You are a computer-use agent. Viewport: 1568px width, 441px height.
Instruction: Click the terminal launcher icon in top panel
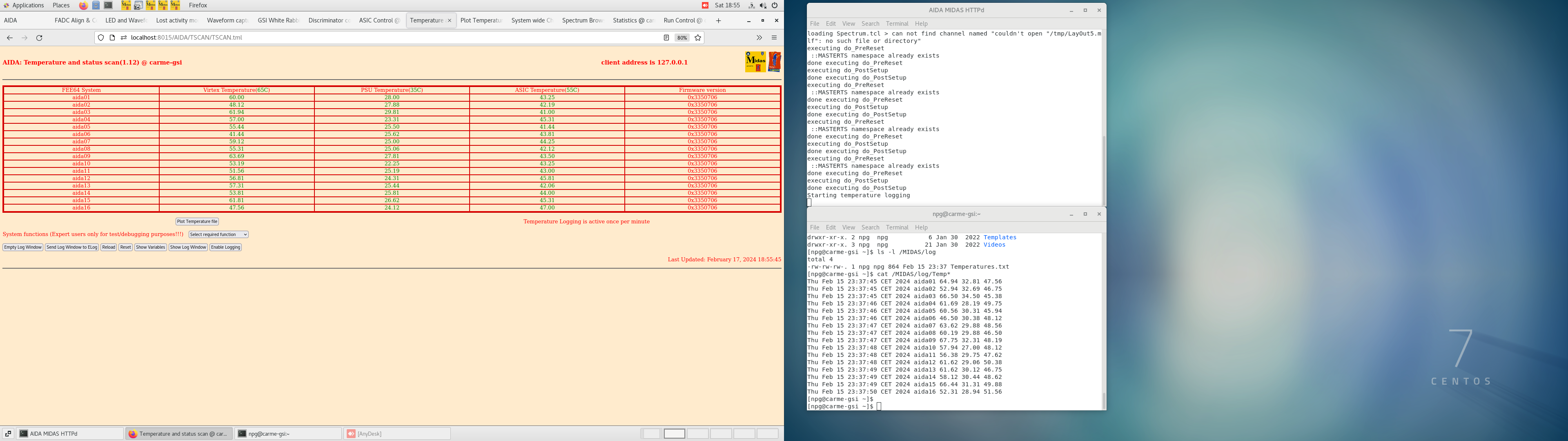coord(108,5)
